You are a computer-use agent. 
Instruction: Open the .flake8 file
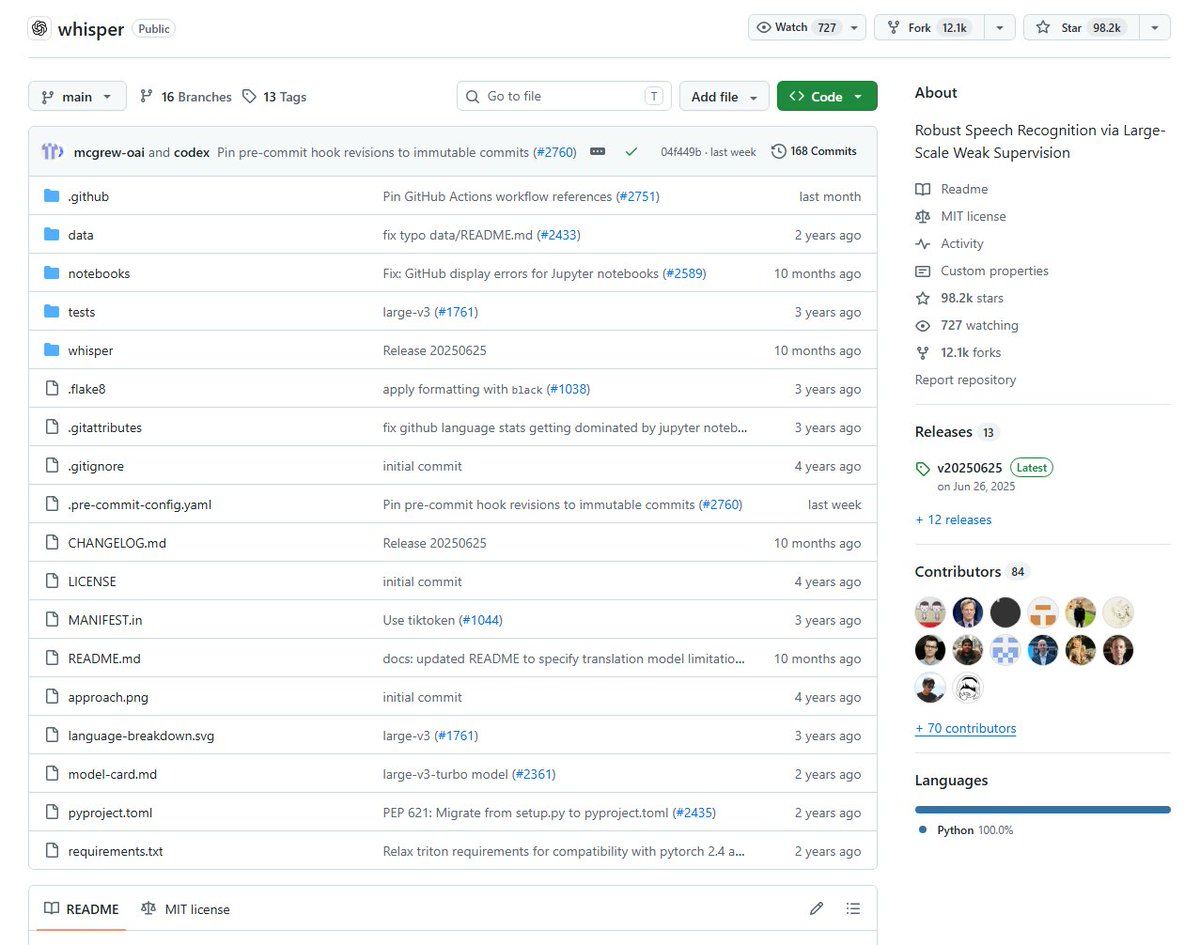pos(87,389)
